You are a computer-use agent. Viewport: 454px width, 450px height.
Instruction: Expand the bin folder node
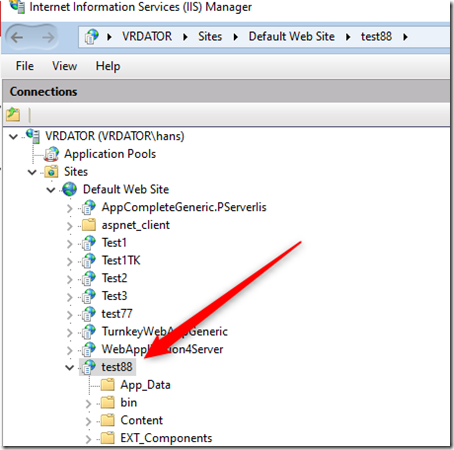click(88, 403)
